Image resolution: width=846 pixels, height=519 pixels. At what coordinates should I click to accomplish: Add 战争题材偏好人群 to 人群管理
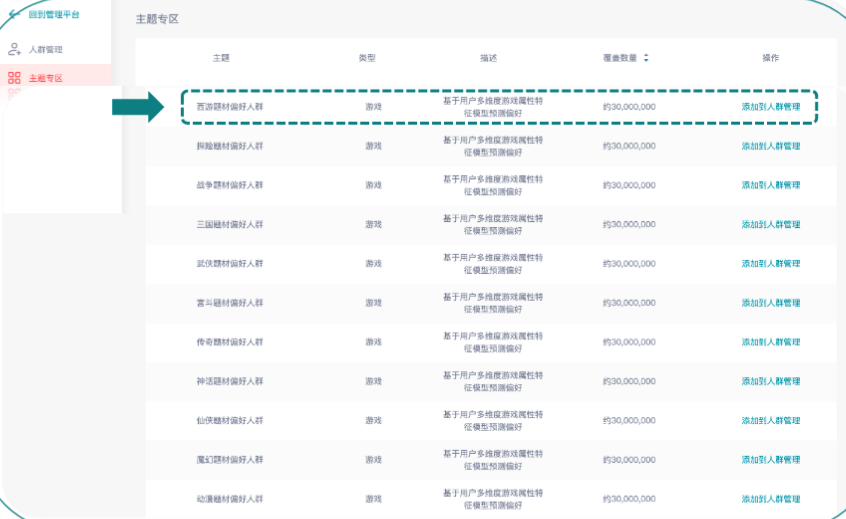tap(770, 185)
